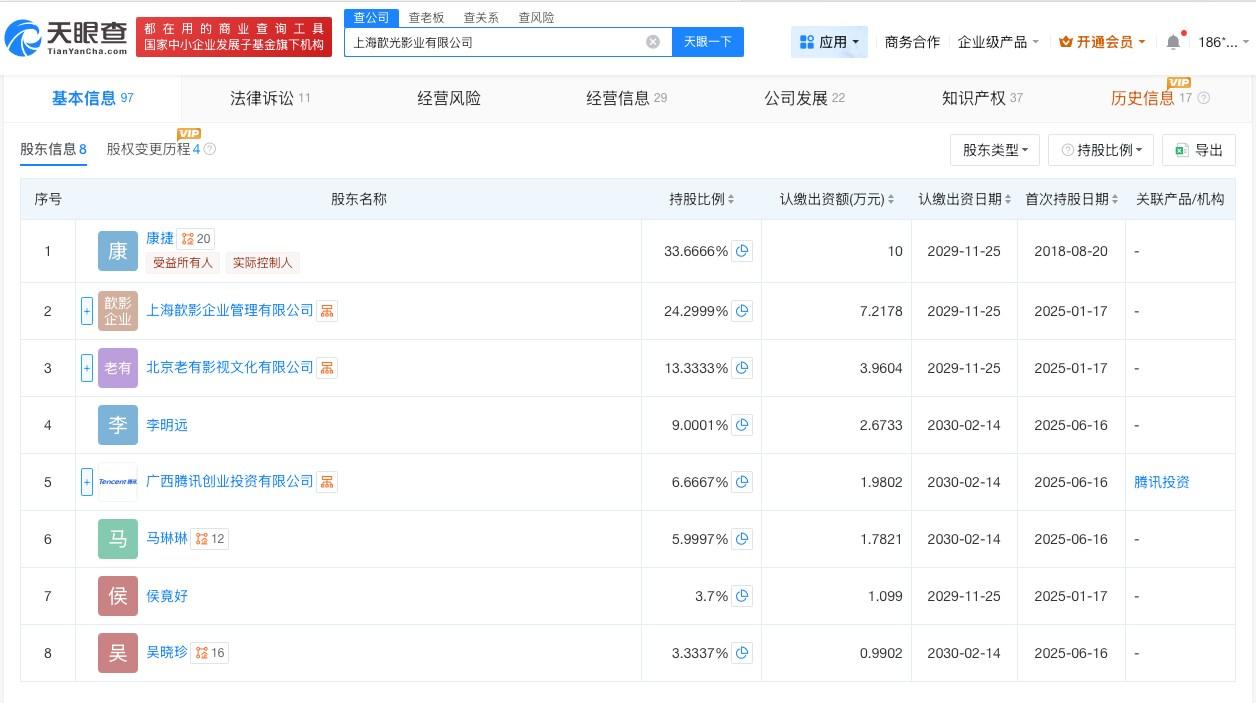Viewport: 1256px width, 703px height.
Task: Open the notification bell icon
Action: point(1173,42)
